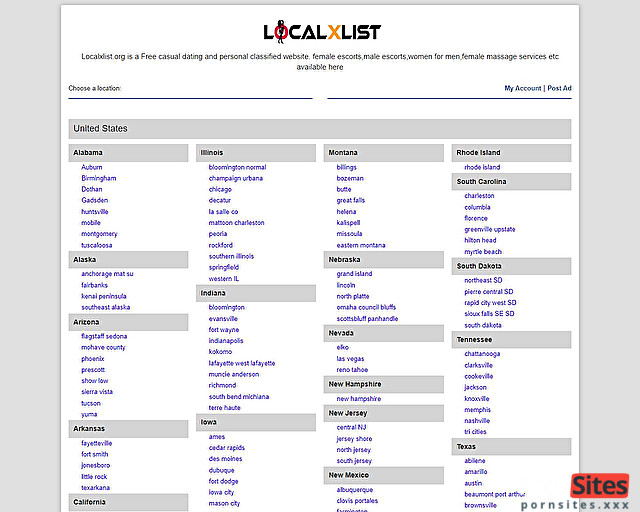Select omaha council bluffs link
The width and height of the screenshot is (640, 512).
pyautogui.click(x=366, y=307)
